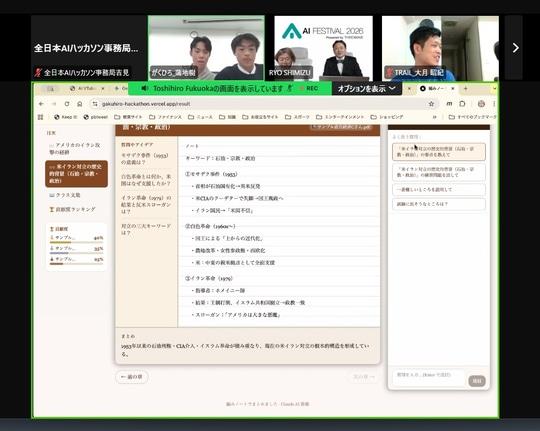The image size is (540, 431).
Task: Select the クラス文庫 sidebar item
Action: pyautogui.click(x=65, y=195)
